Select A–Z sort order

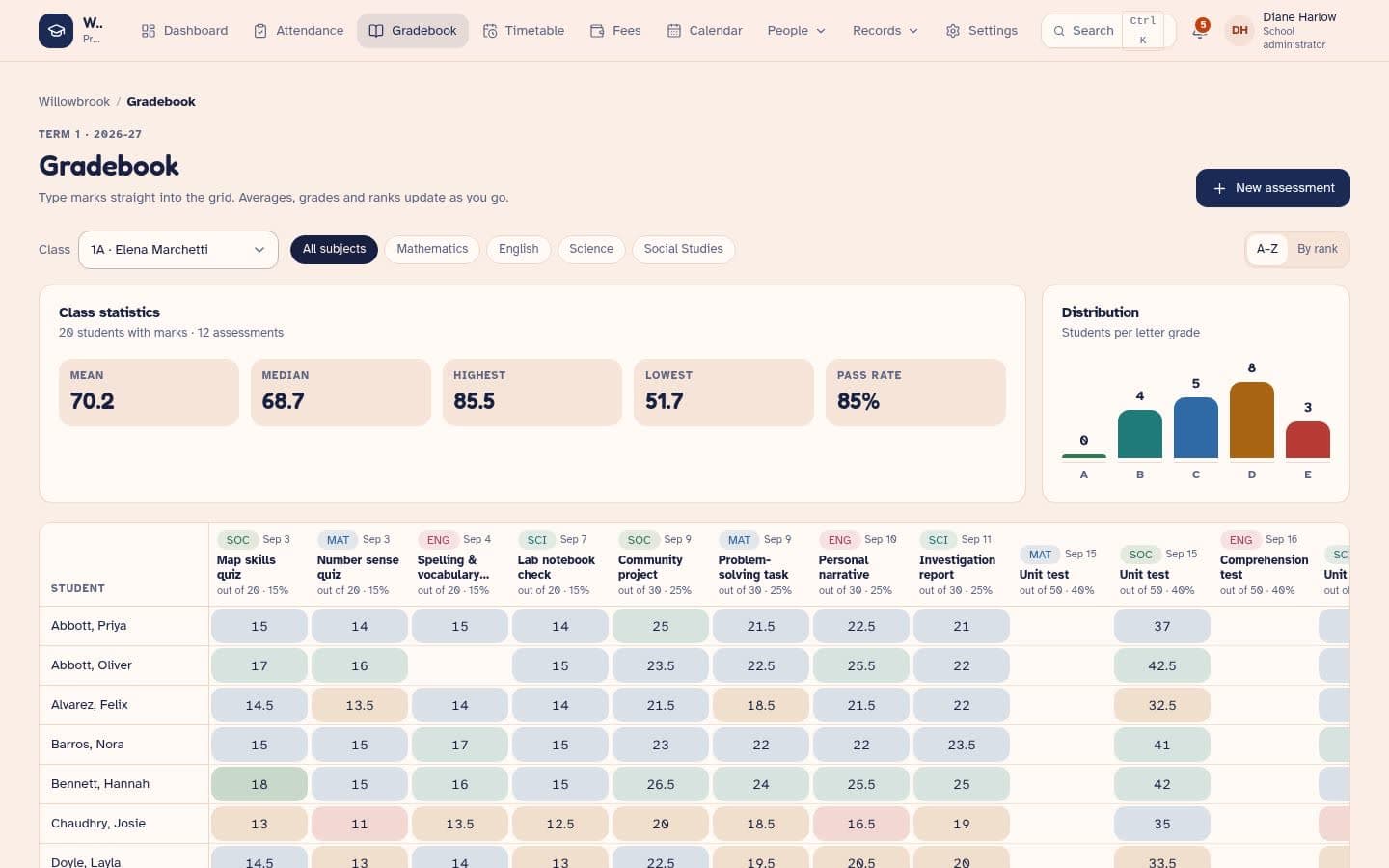(1267, 249)
